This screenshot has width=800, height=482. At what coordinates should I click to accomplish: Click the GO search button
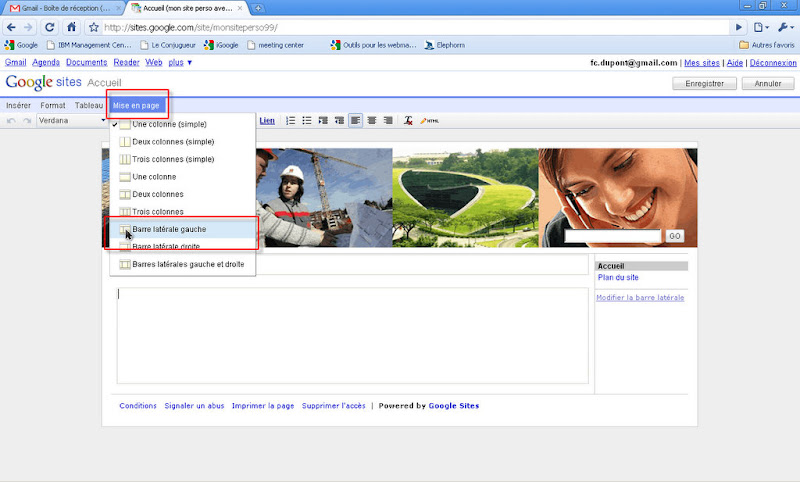pos(674,236)
